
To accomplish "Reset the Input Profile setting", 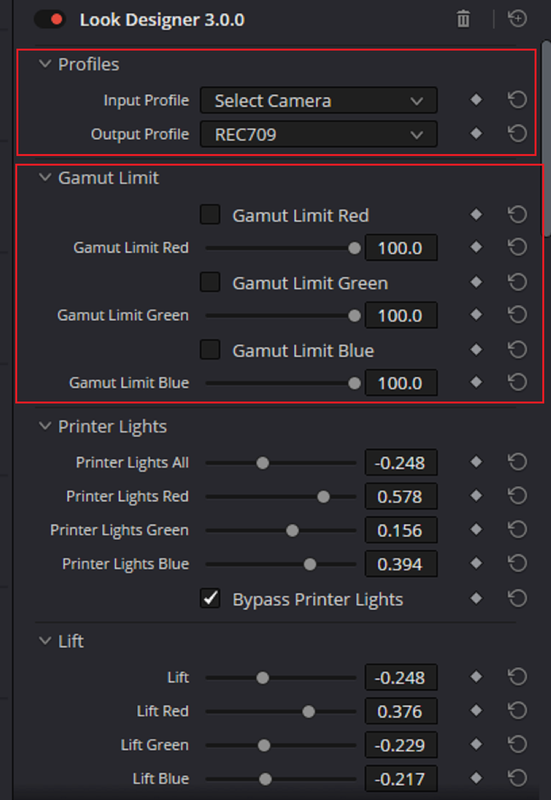I will [517, 99].
